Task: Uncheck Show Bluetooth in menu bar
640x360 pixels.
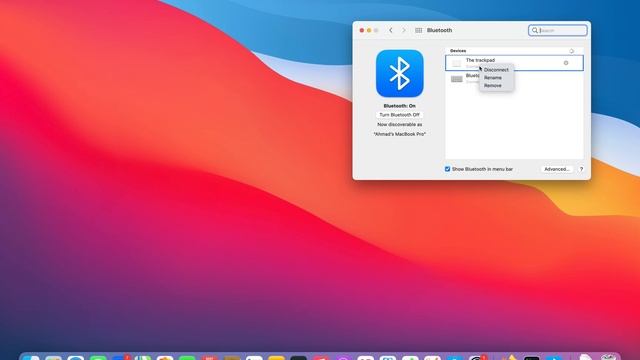Action: (x=447, y=169)
